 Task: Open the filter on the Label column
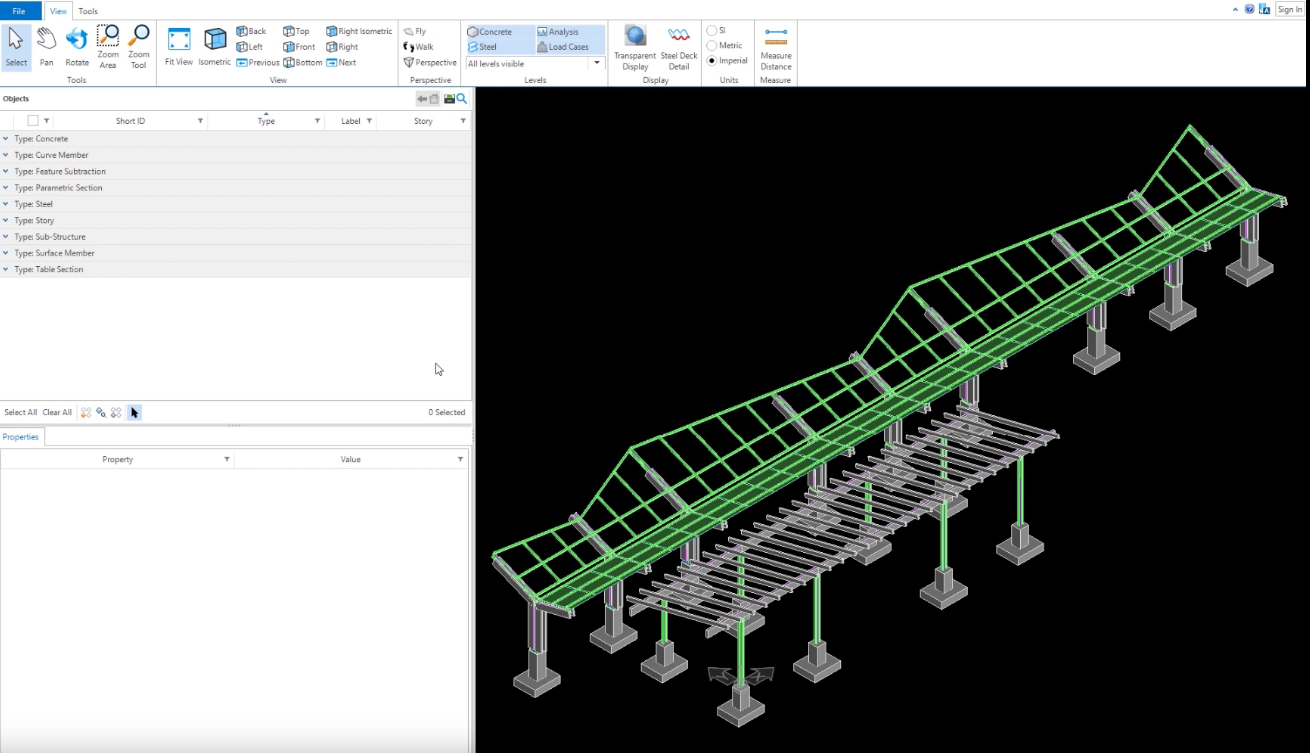[369, 121]
